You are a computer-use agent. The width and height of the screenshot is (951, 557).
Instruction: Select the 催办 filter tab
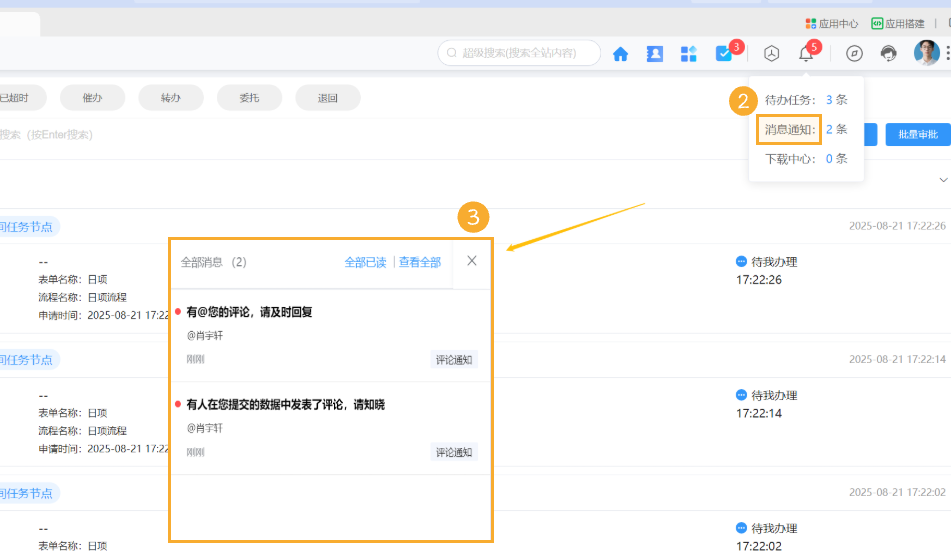92,98
